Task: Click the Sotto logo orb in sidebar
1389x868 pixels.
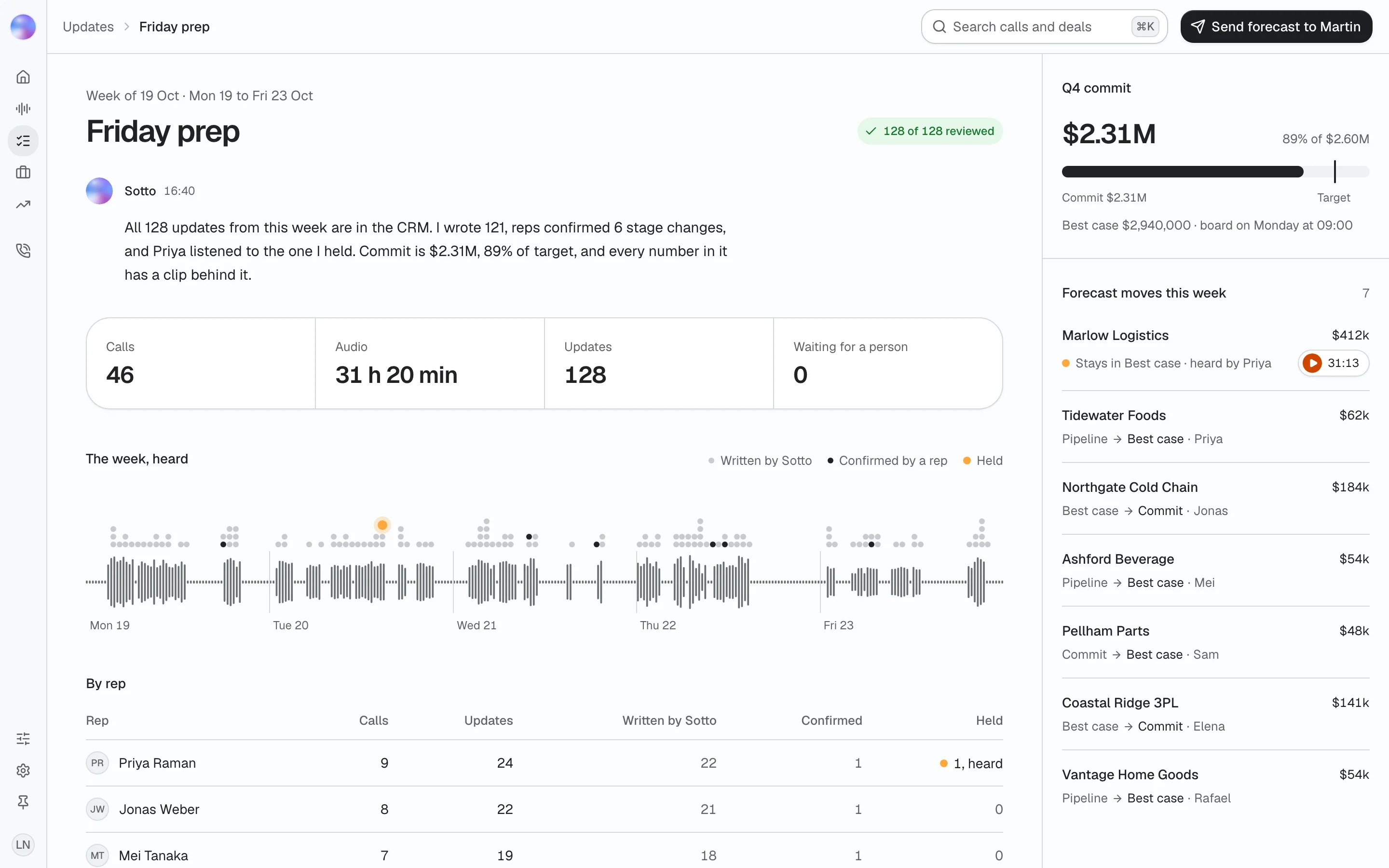Action: click(23, 27)
